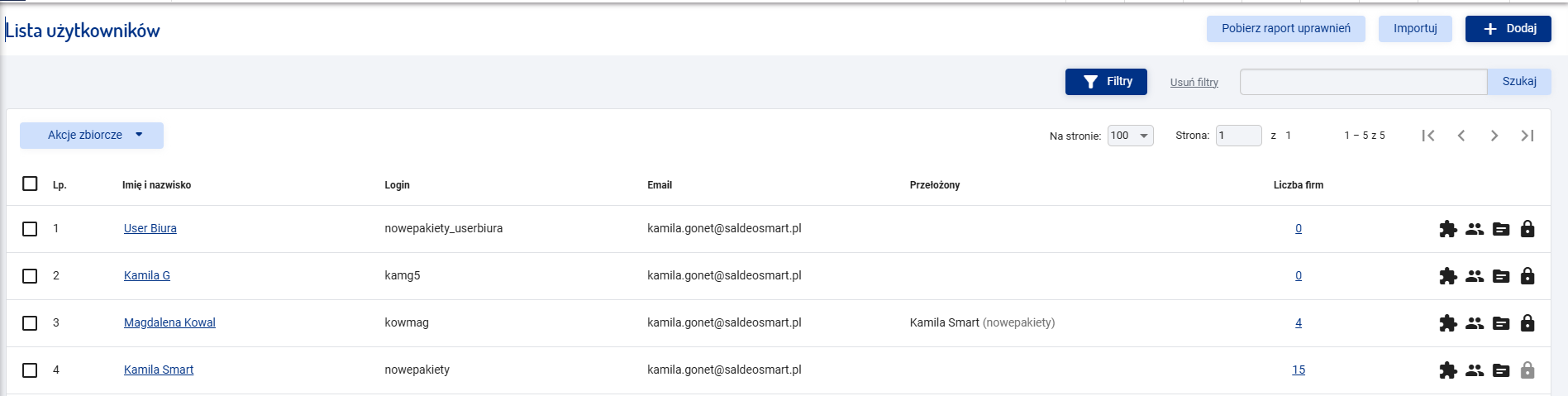
Task: Open the Kamila Smart user link
Action: (x=159, y=370)
